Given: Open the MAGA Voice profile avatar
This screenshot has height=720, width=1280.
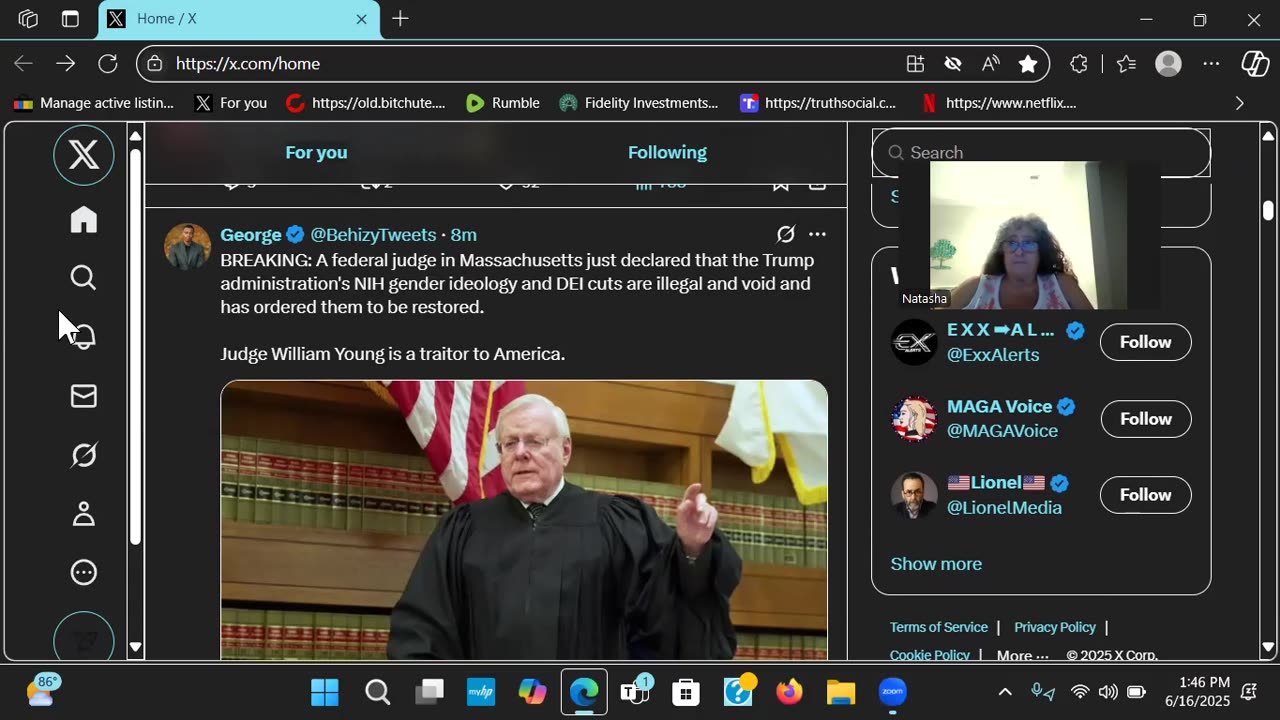Looking at the screenshot, I should pyautogui.click(x=914, y=419).
